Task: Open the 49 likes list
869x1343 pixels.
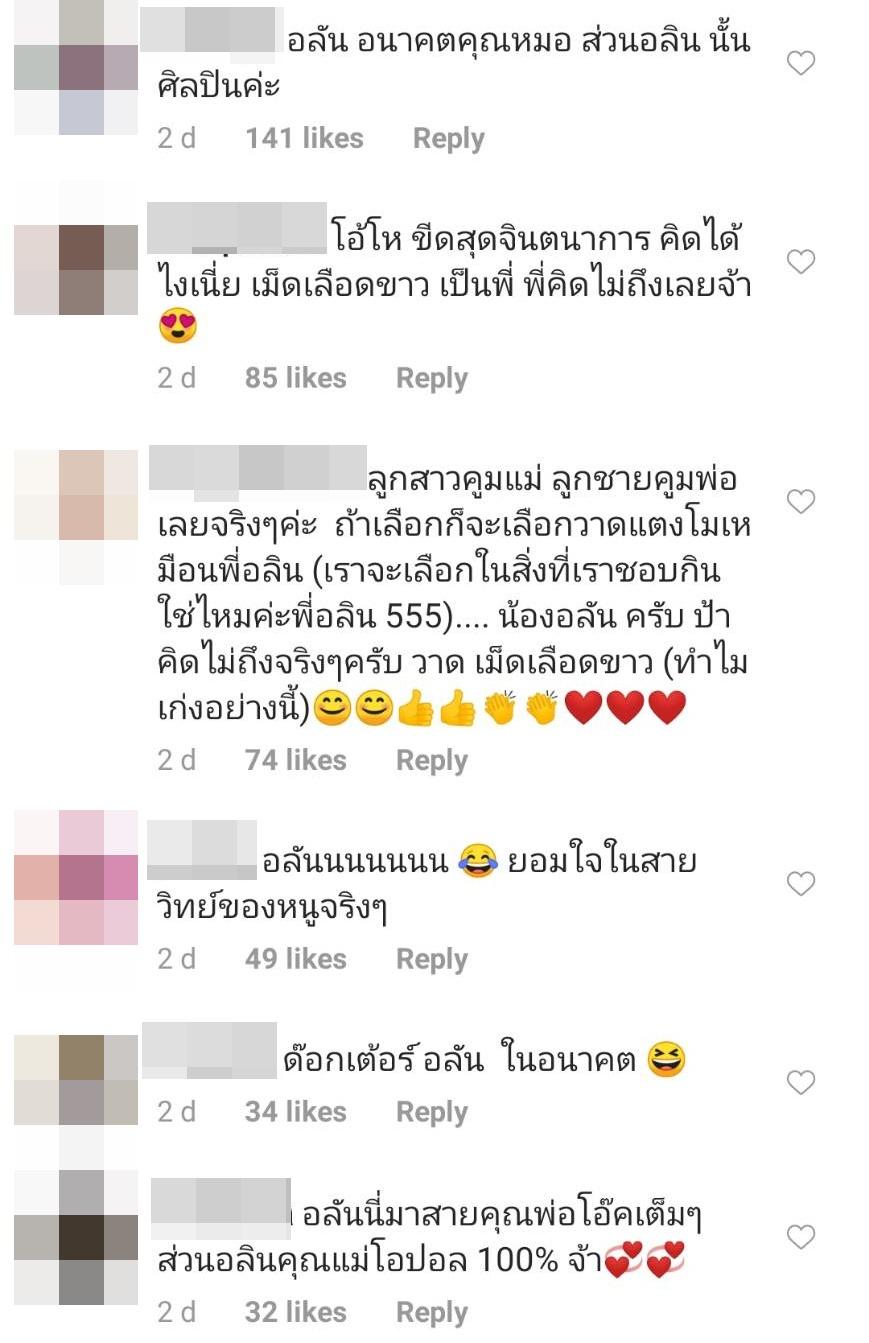Action: [x=296, y=959]
